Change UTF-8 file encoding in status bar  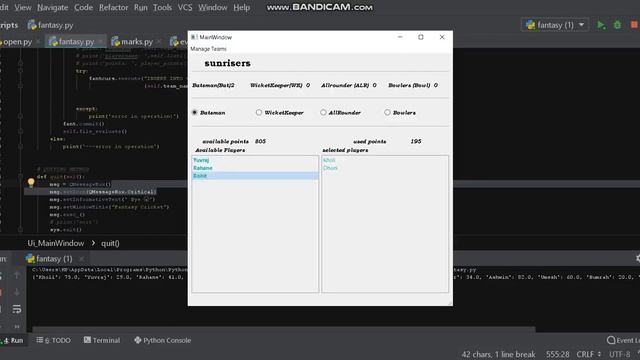(x=620, y=354)
